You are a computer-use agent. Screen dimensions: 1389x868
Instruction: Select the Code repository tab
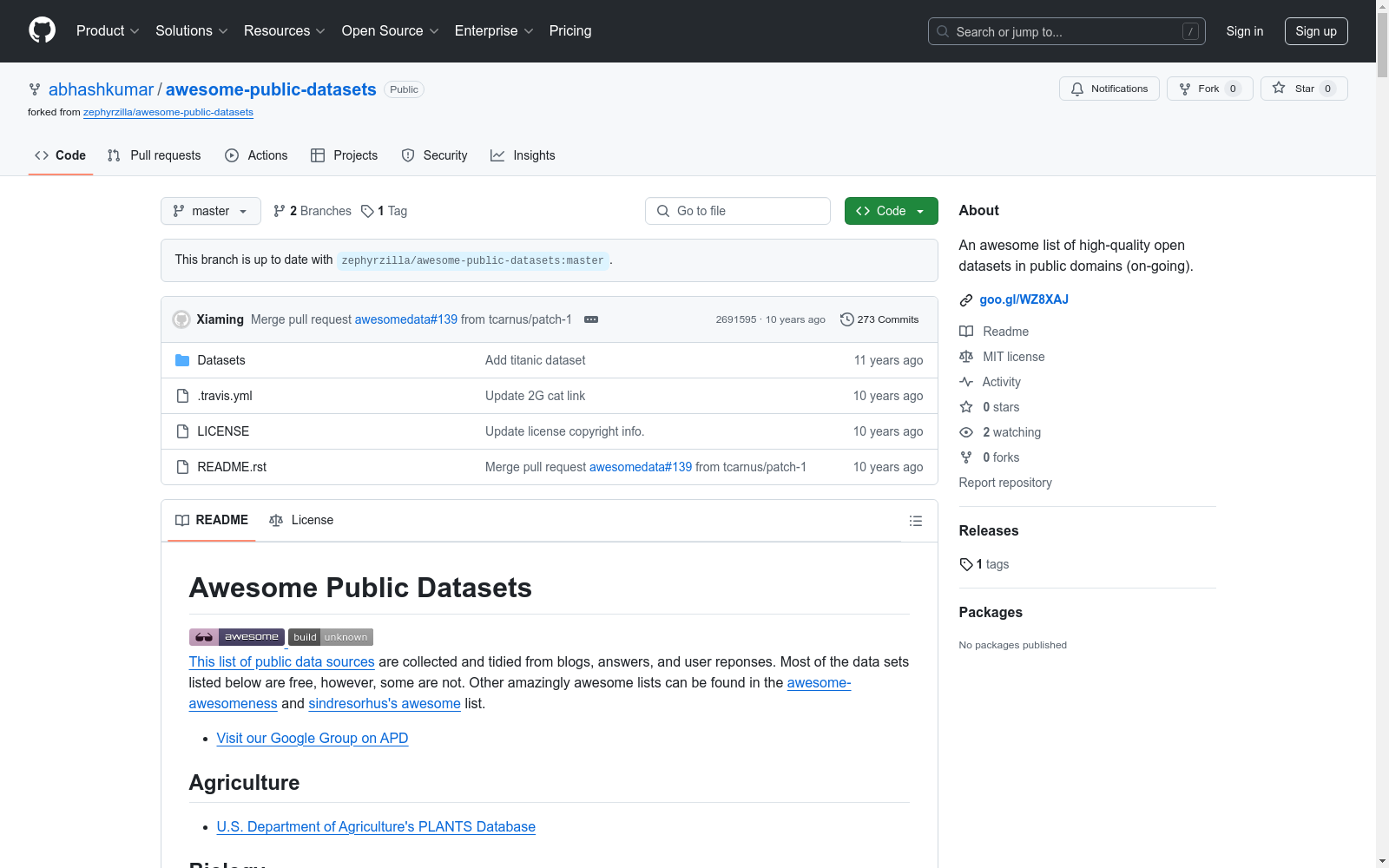tap(61, 155)
